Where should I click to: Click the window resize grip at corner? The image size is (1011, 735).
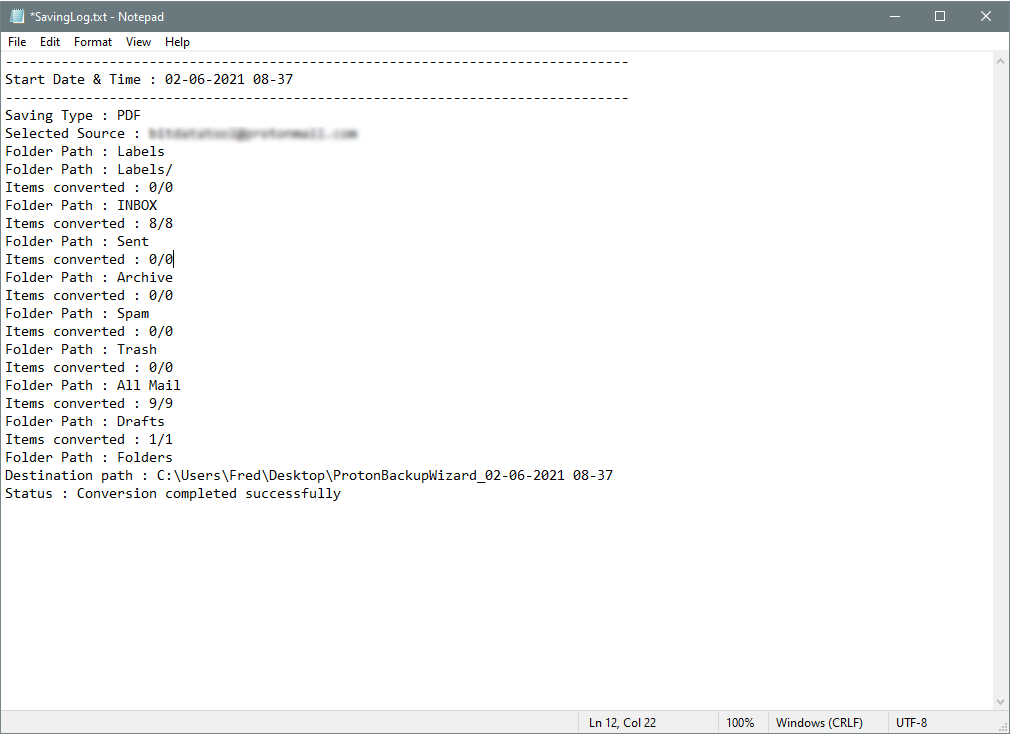1003,726
